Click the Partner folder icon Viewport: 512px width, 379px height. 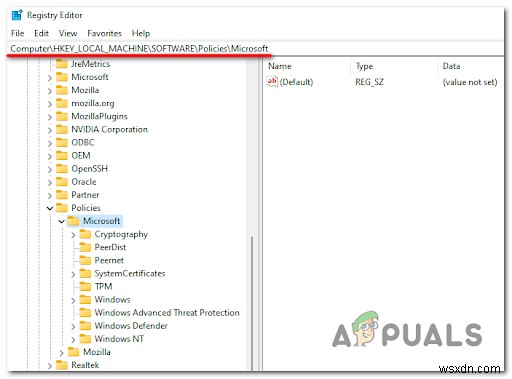pyautogui.click(x=62, y=195)
